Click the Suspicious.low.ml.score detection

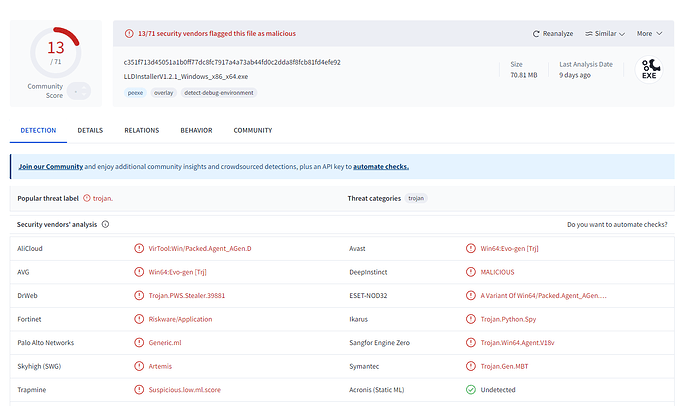tap(184, 390)
